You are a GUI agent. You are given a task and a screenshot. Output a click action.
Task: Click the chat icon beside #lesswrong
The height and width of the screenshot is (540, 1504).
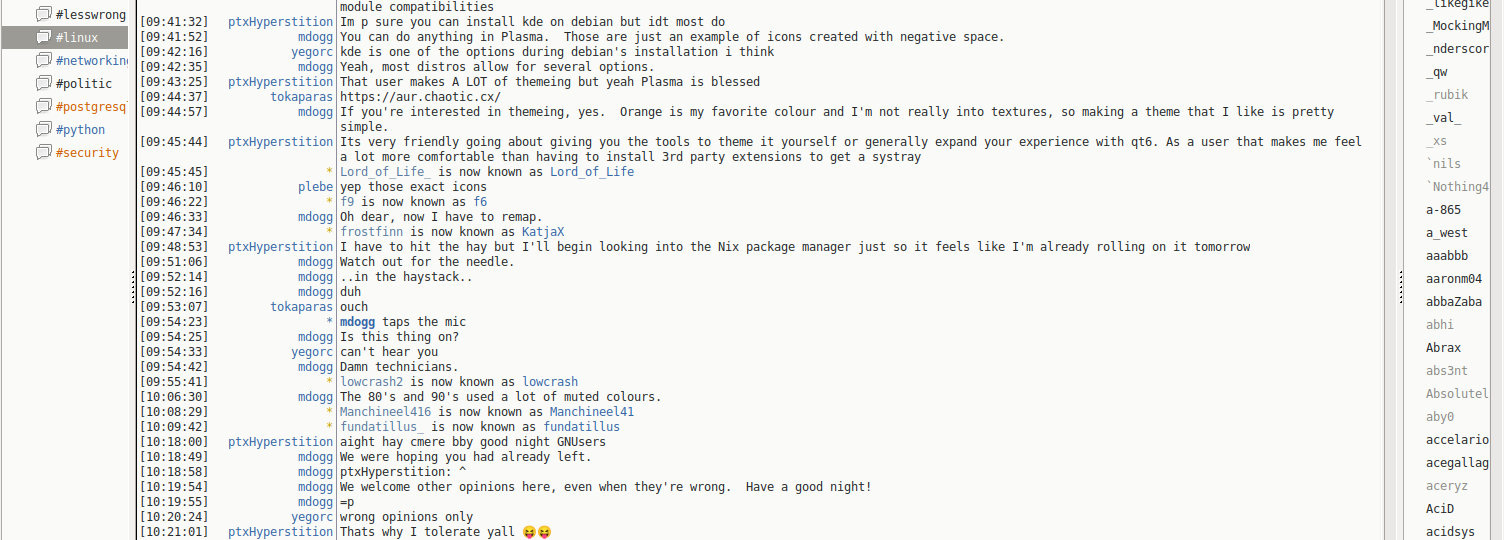(x=43, y=15)
